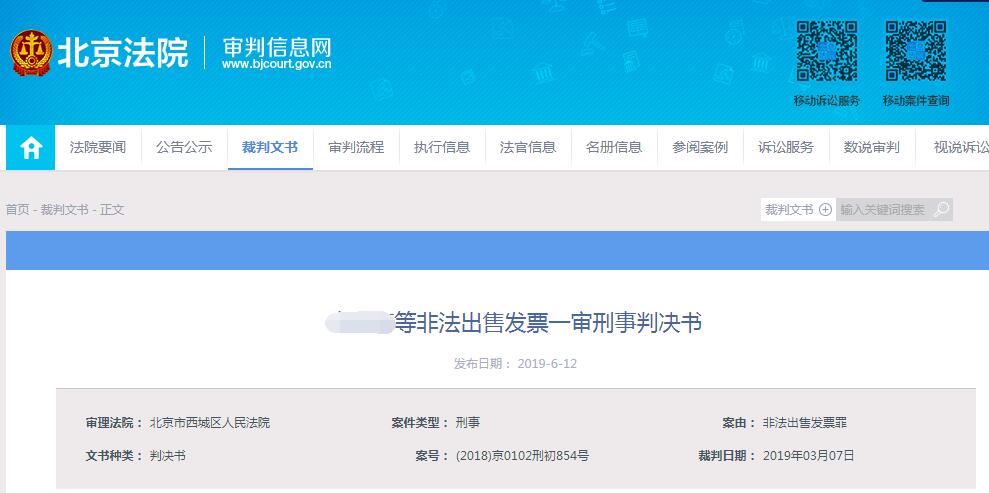Open the 诉讼服务 menu item
The image size is (989, 493).
(786, 148)
